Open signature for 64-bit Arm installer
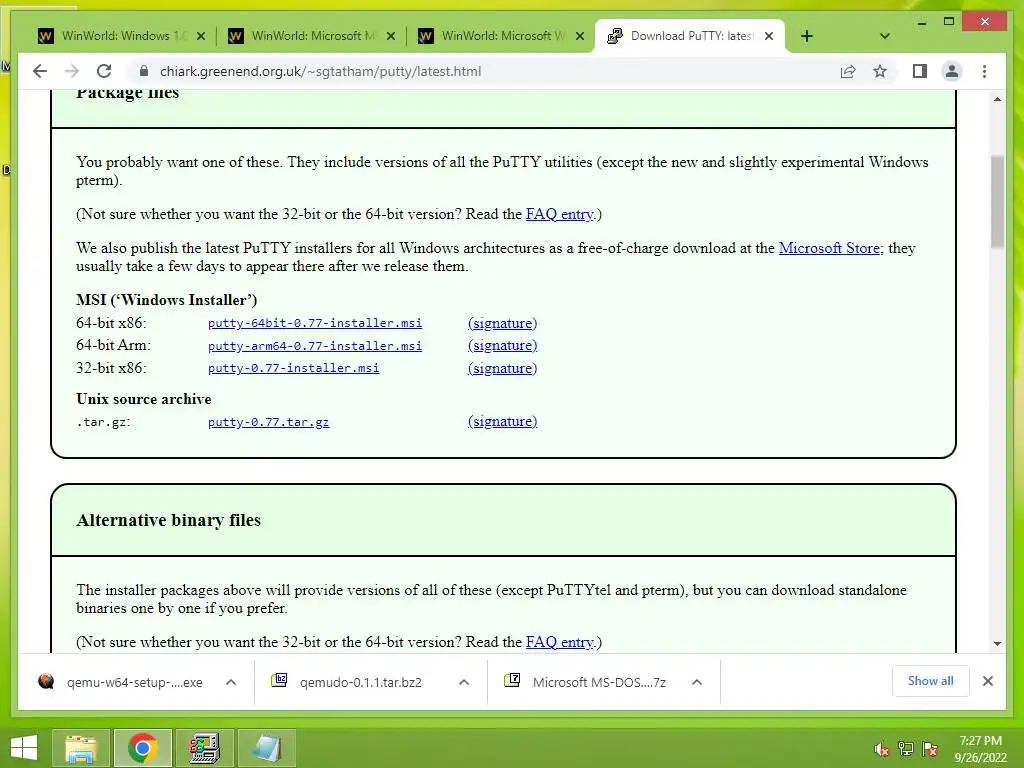This screenshot has height=768, width=1024. click(502, 345)
